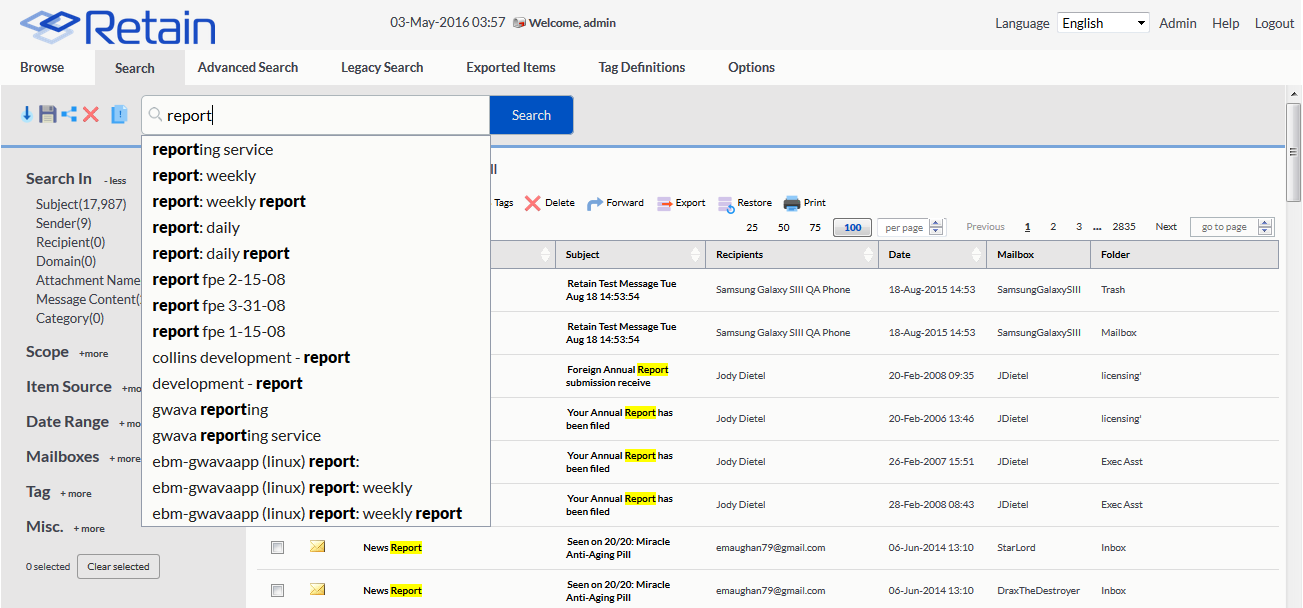Image resolution: width=1303 pixels, height=608 pixels.
Task: Click the red X icon beside search box
Action: coord(91,115)
